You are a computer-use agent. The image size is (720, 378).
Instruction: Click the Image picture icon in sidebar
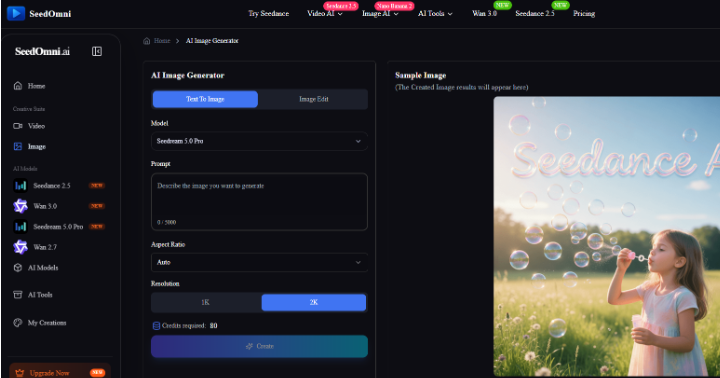[18, 147]
